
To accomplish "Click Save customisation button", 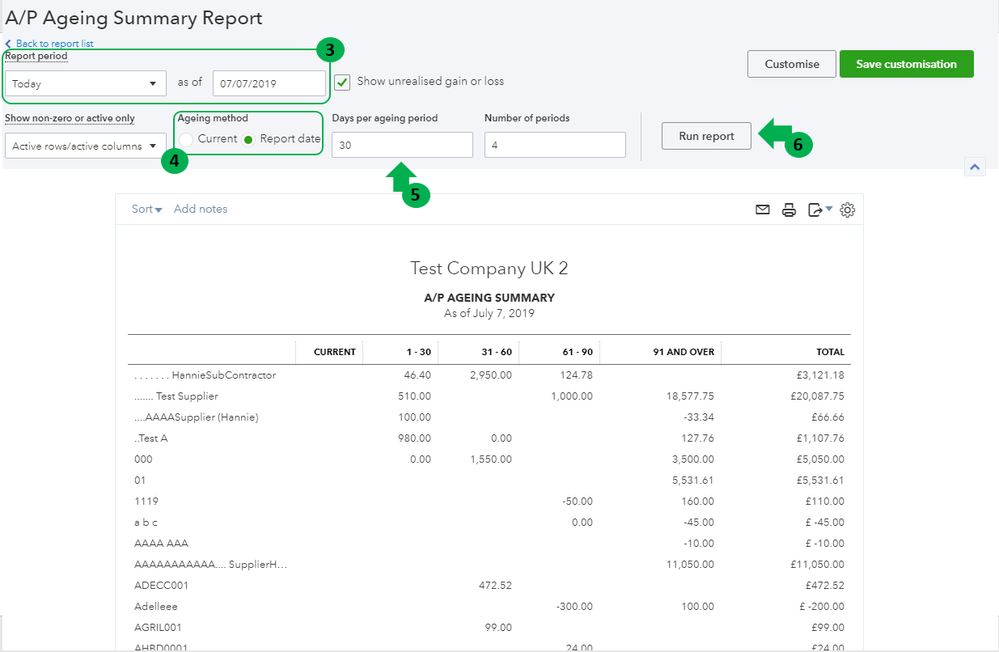I will (906, 64).
